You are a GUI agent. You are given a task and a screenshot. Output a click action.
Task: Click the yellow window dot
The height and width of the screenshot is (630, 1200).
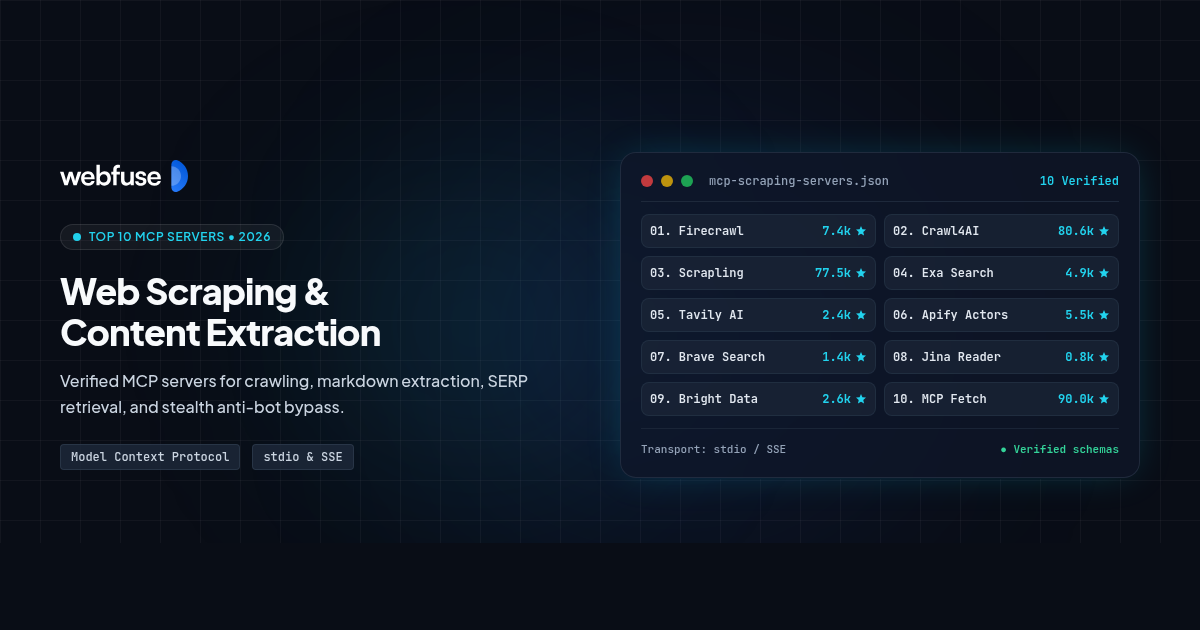(x=667, y=181)
